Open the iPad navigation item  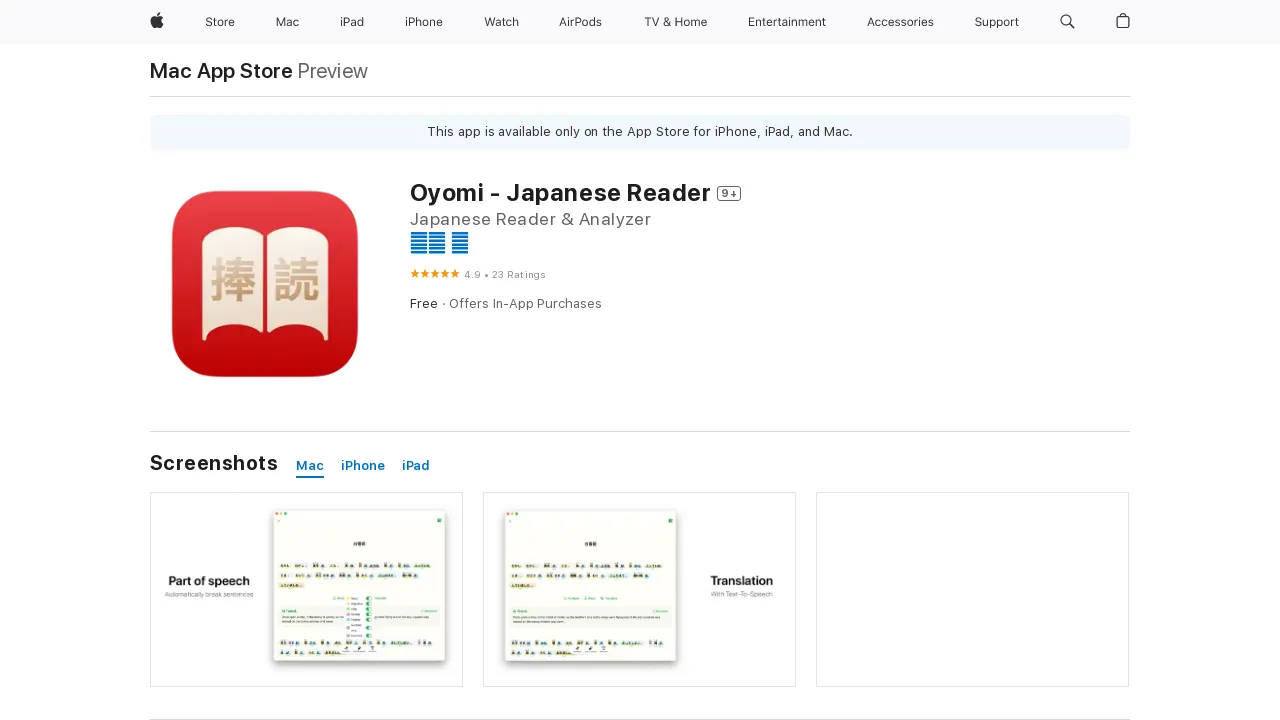(x=352, y=22)
